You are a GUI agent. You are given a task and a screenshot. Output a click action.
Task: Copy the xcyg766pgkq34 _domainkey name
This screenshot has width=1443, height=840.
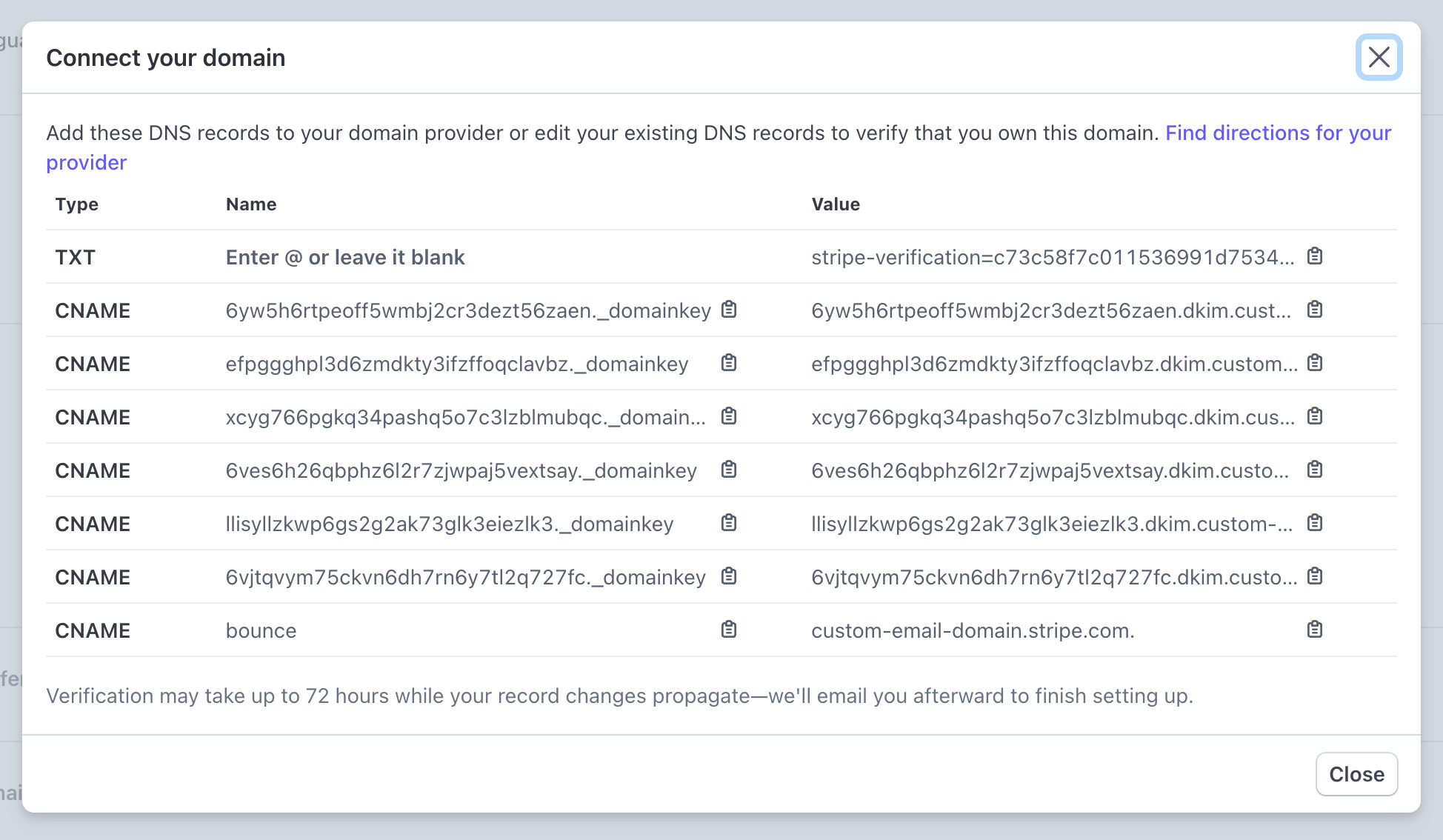[729, 416]
